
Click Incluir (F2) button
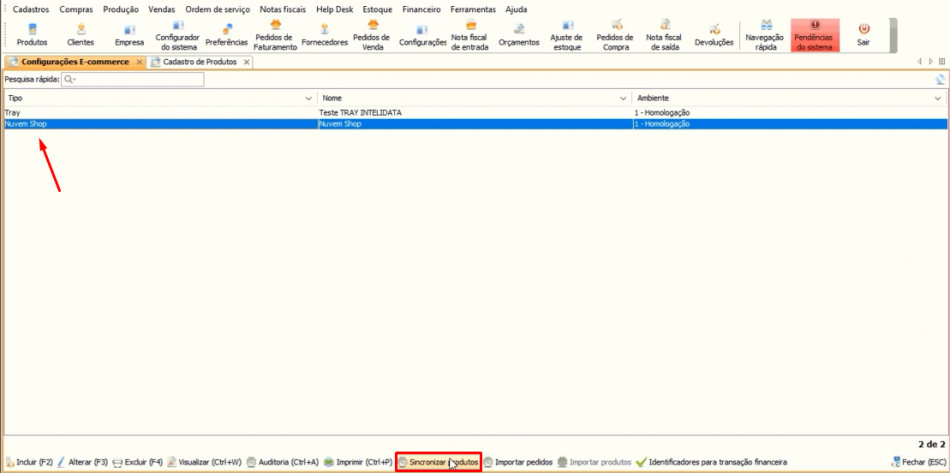tap(30, 462)
